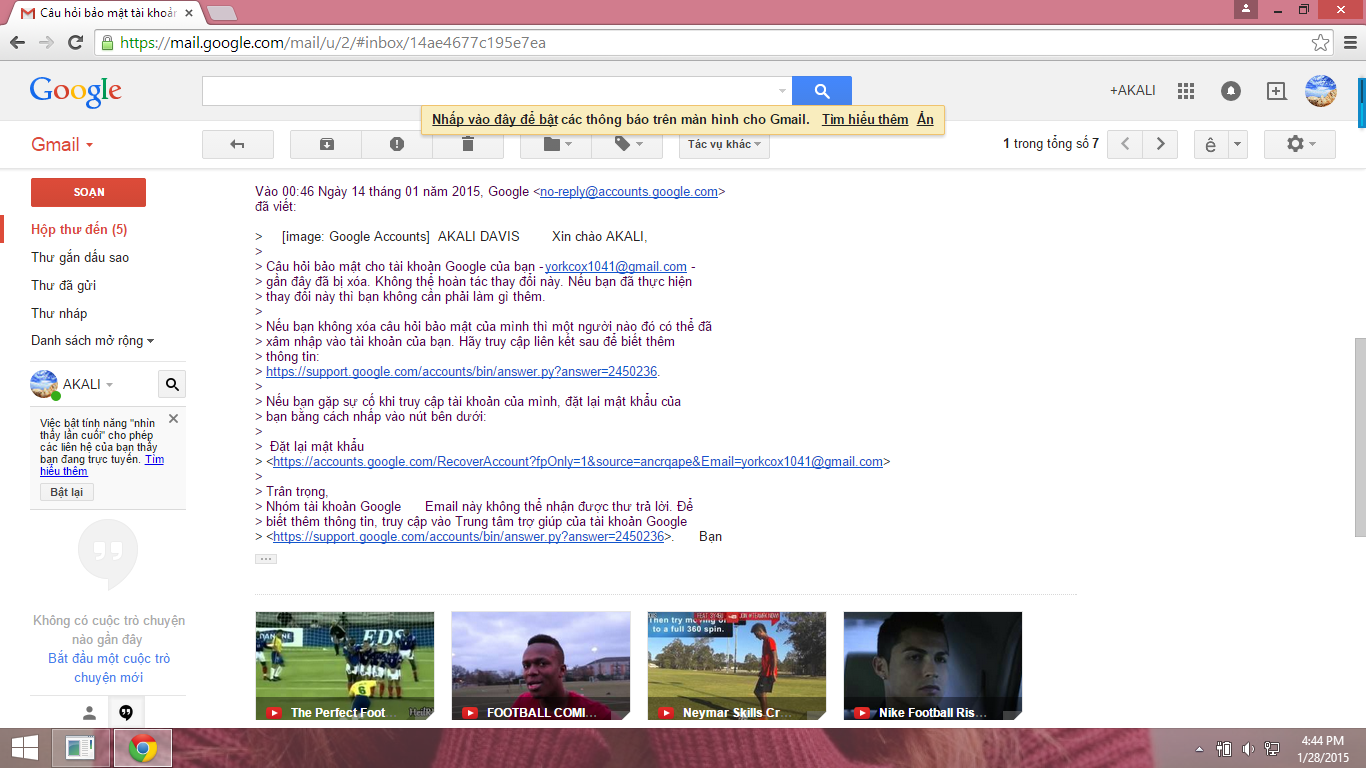Report spam with the exclamation icon
The image size is (1366, 768).
click(397, 144)
